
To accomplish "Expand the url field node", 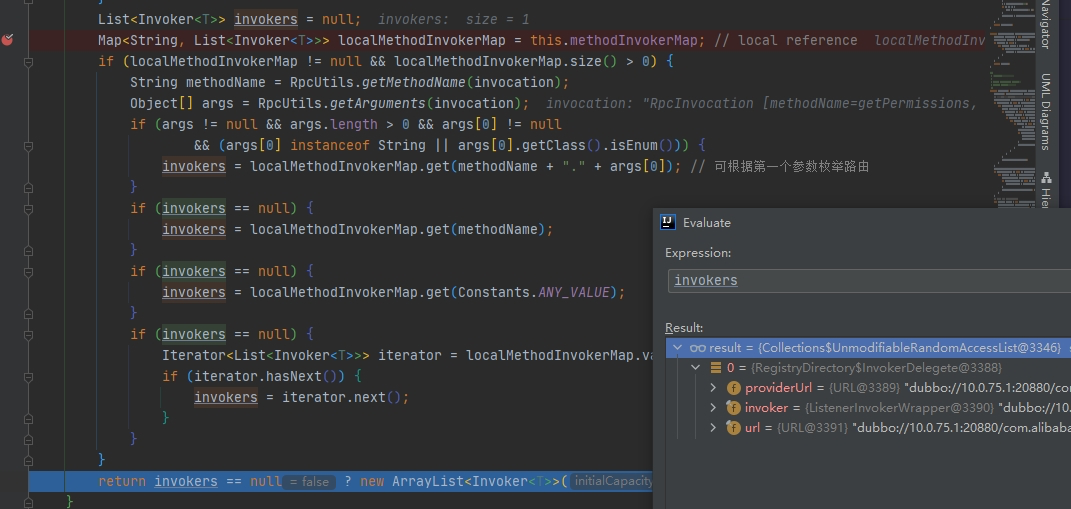I will click(714, 428).
